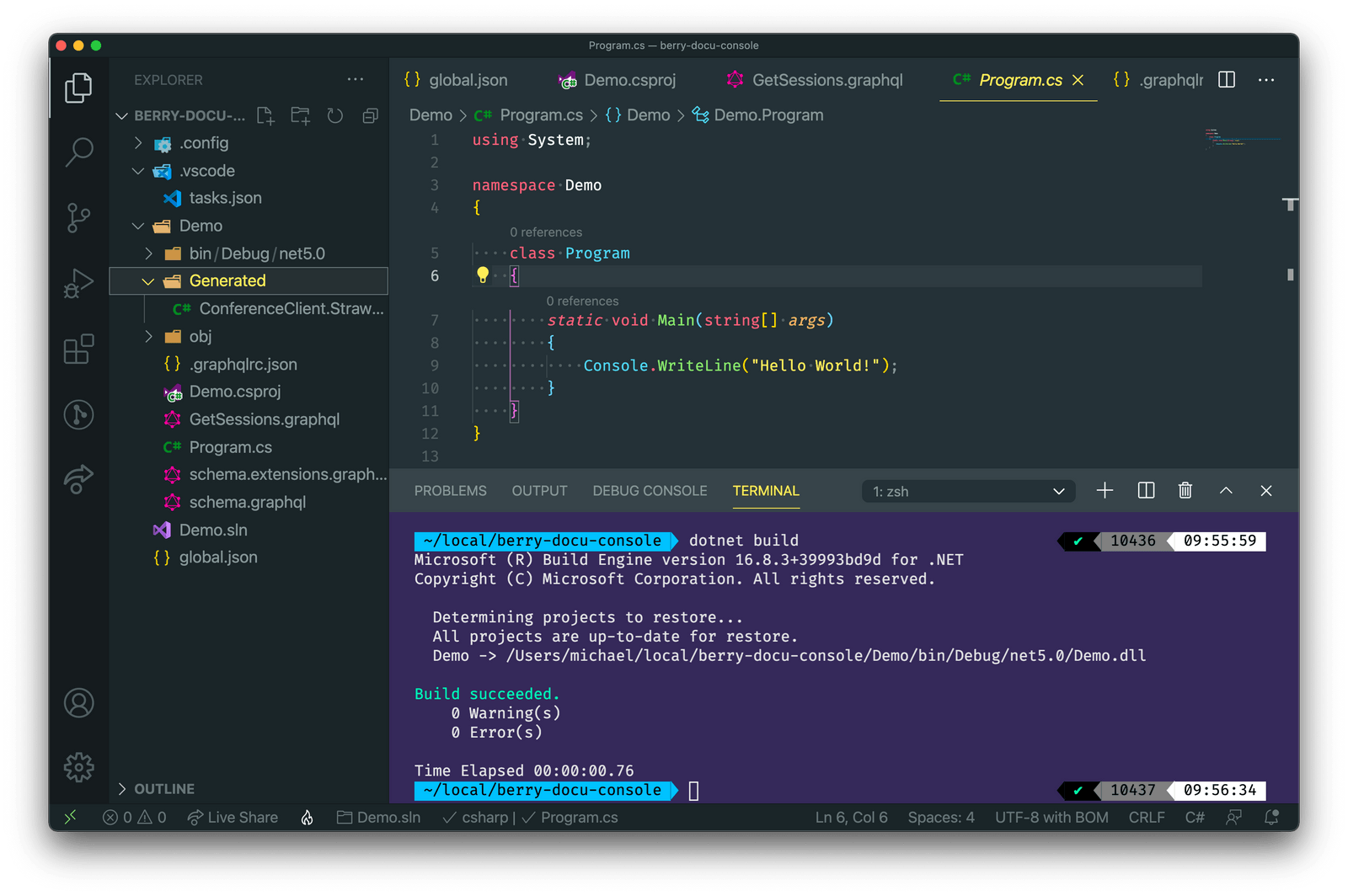Collapse the Demo folder
Viewport: 1348px width, 896px height.
[x=137, y=226]
